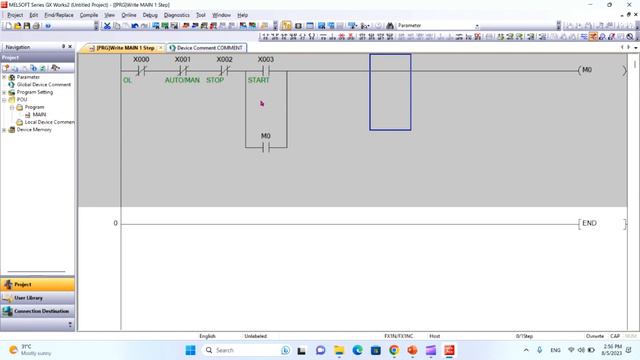Click the Open project folder icon
Screen dimensions: 640x360
click(x=18, y=26)
